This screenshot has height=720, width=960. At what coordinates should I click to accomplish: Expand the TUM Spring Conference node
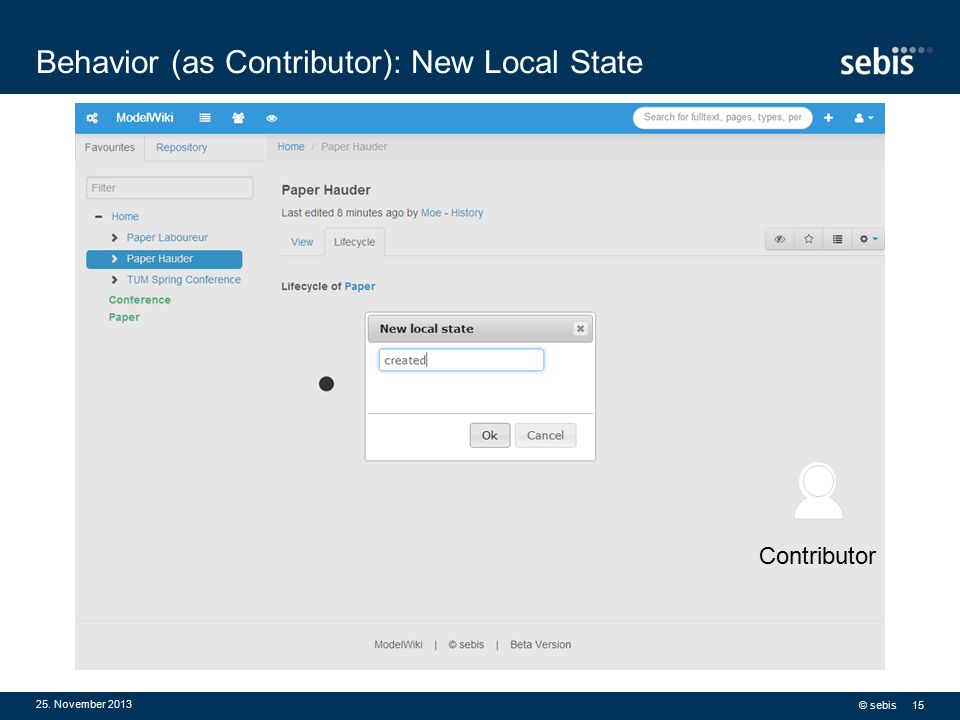pyautogui.click(x=114, y=280)
